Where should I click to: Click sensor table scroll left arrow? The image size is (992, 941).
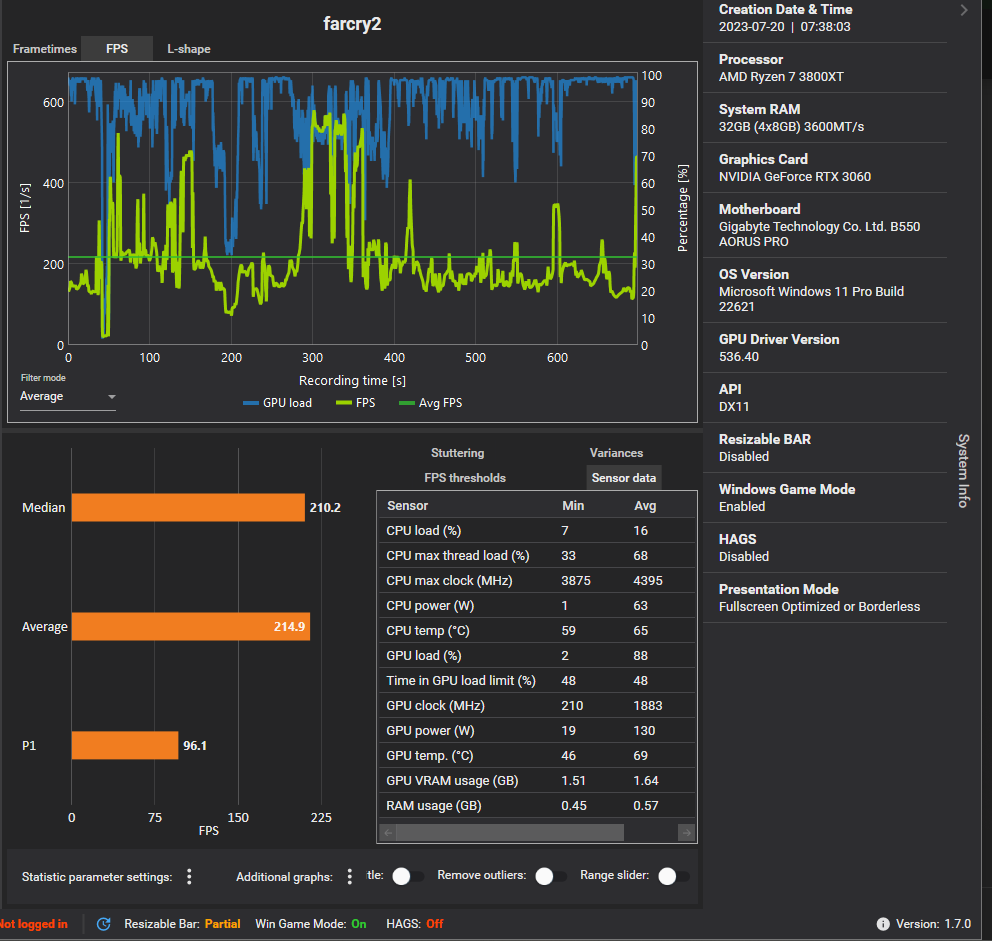tap(388, 833)
